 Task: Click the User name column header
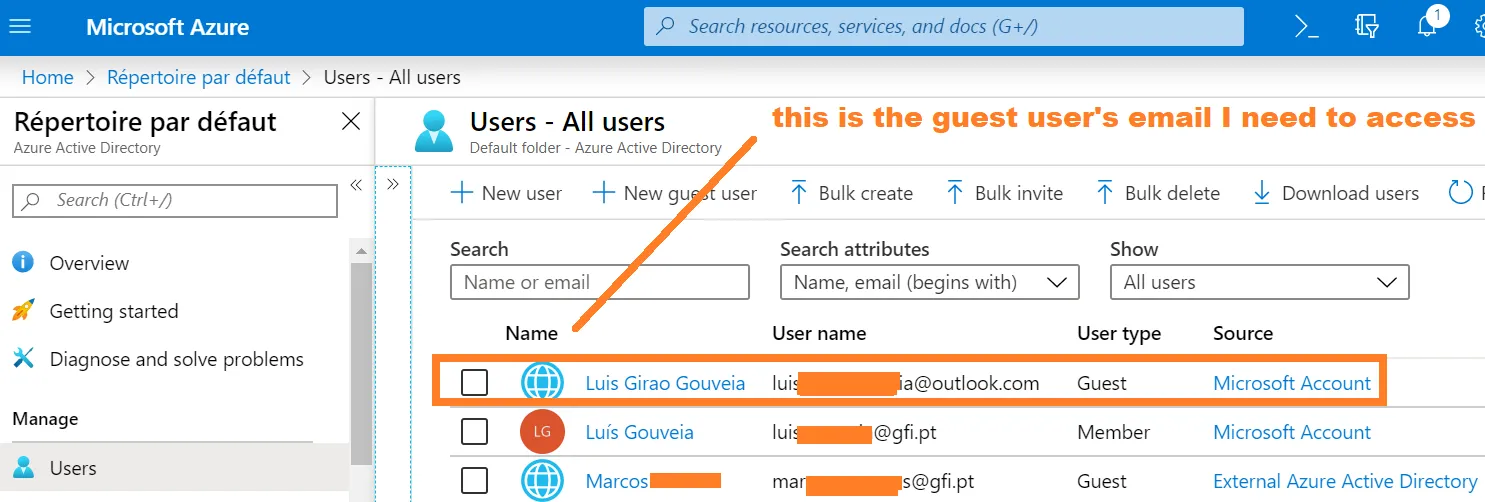(x=819, y=333)
